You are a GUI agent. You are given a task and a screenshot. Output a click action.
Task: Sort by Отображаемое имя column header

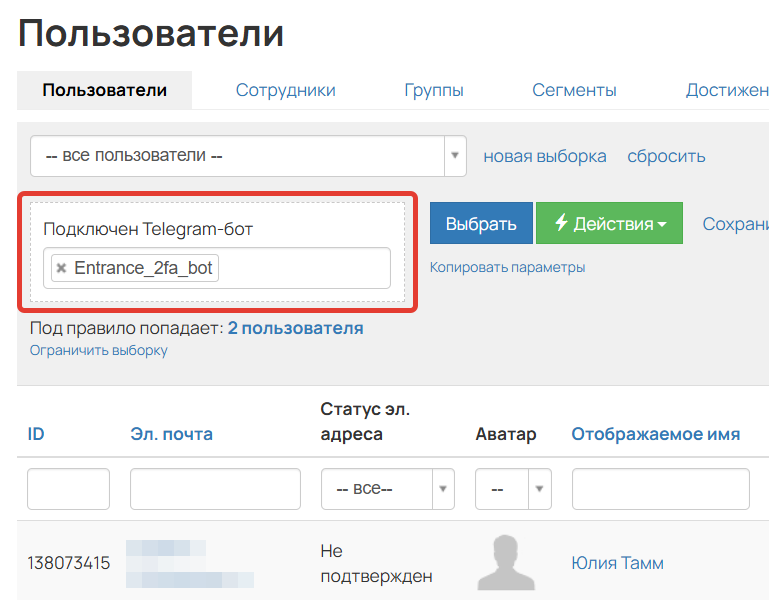pos(656,434)
